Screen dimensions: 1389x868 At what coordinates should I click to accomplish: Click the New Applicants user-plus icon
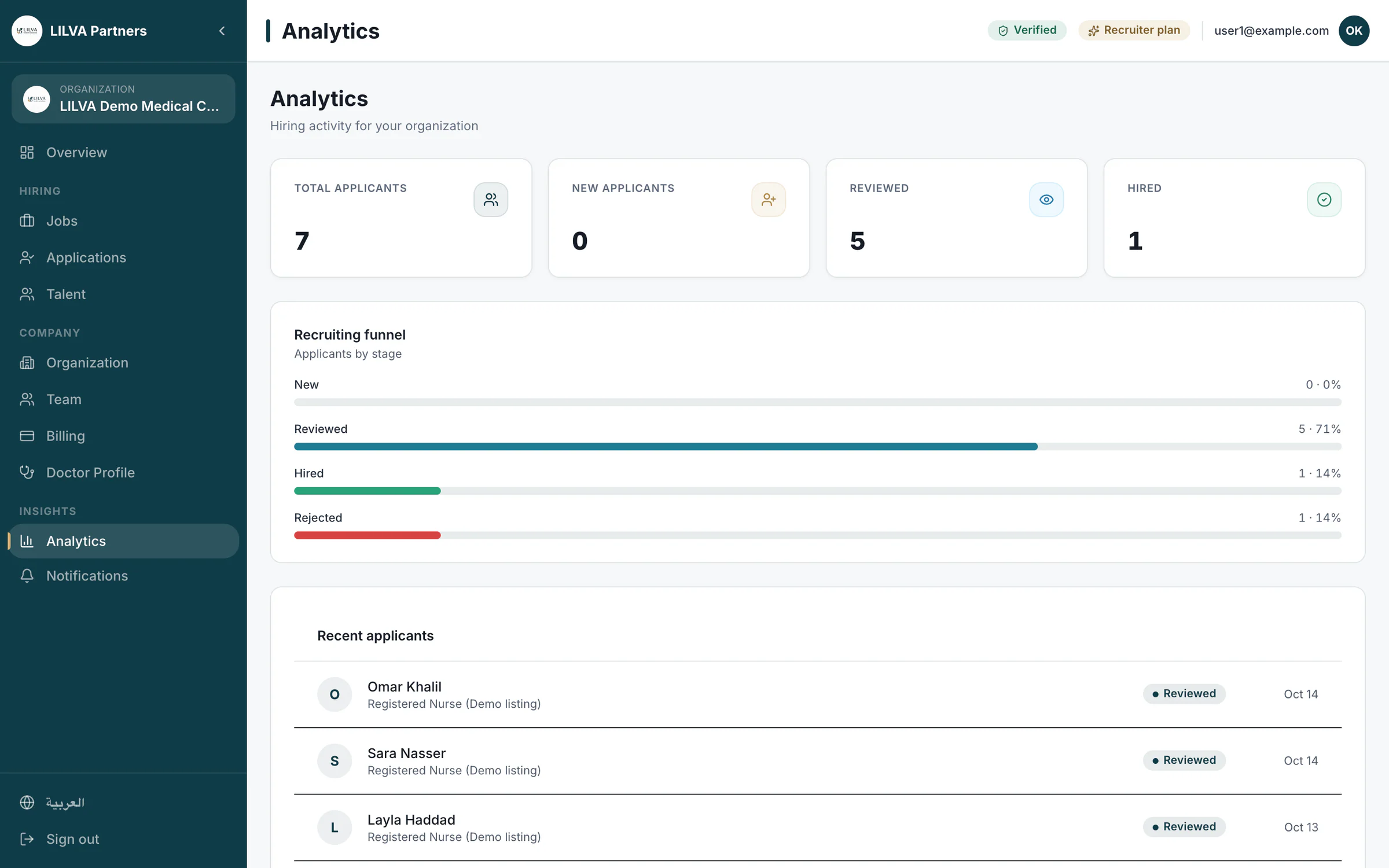[769, 200]
